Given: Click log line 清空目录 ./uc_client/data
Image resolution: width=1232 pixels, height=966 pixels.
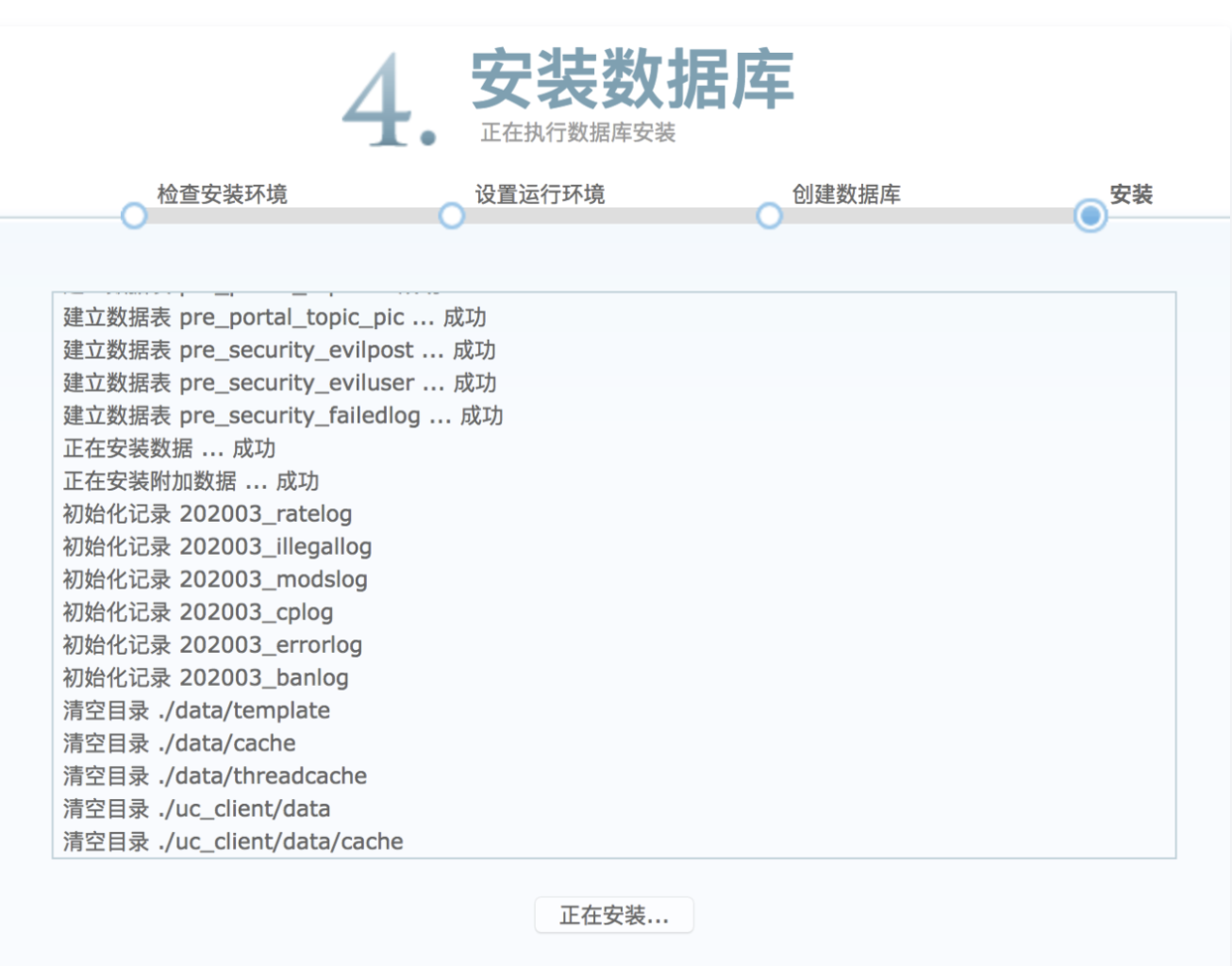Looking at the screenshot, I should point(196,808).
